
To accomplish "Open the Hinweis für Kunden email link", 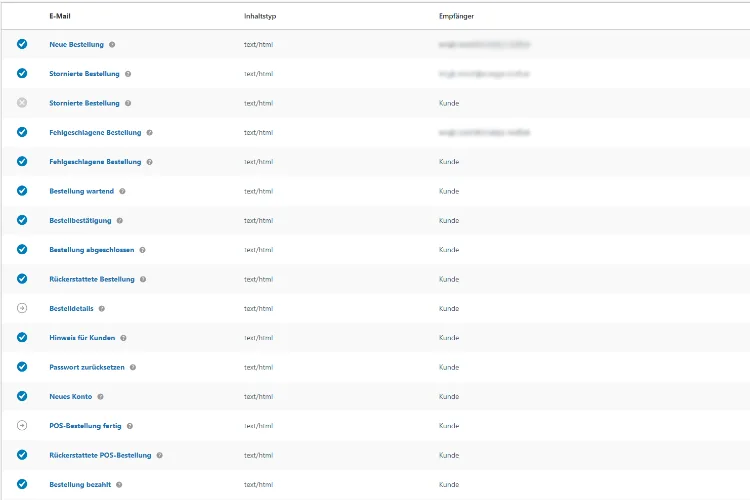I will [x=82, y=338].
